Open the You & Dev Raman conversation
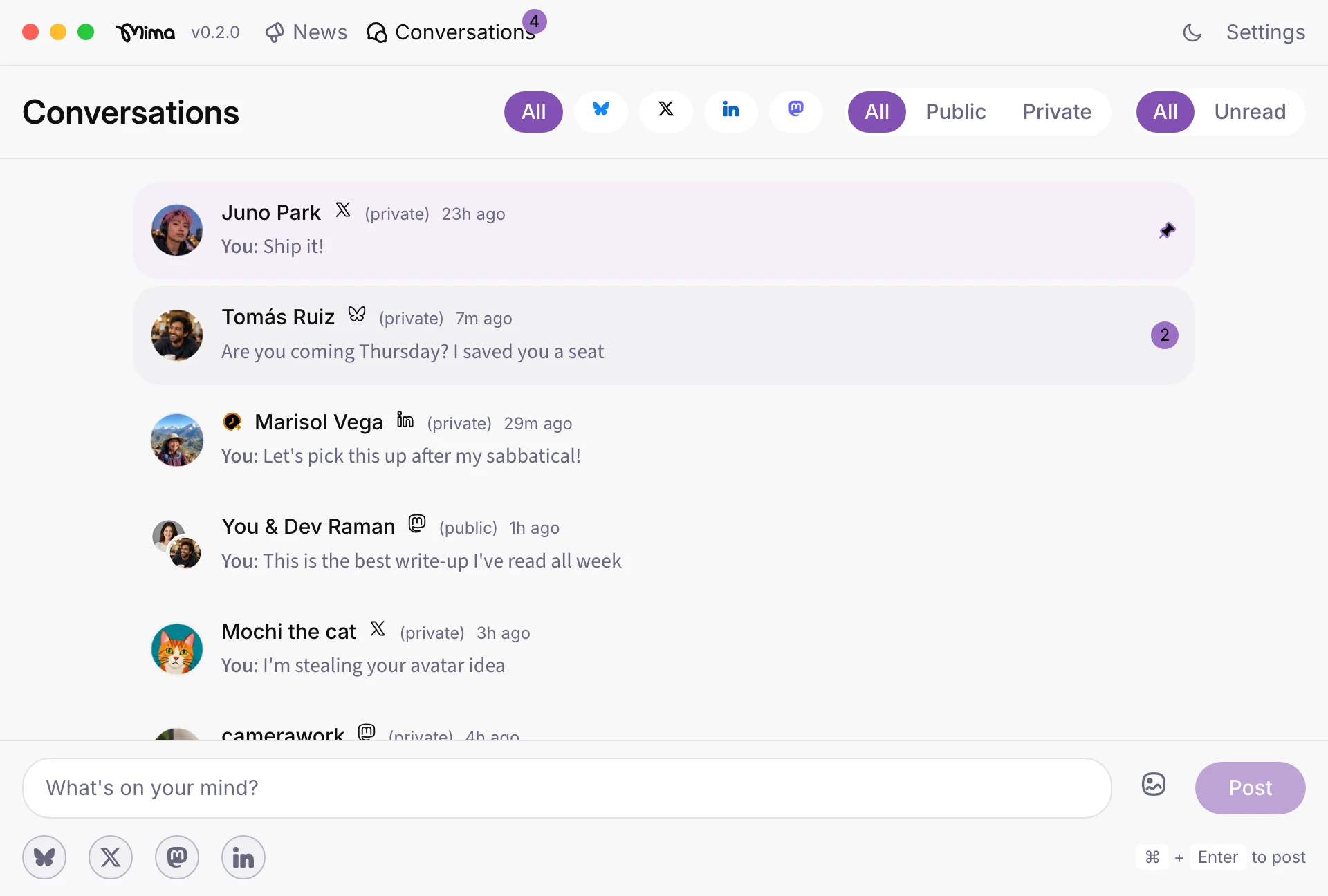The width and height of the screenshot is (1328, 896). [664, 545]
